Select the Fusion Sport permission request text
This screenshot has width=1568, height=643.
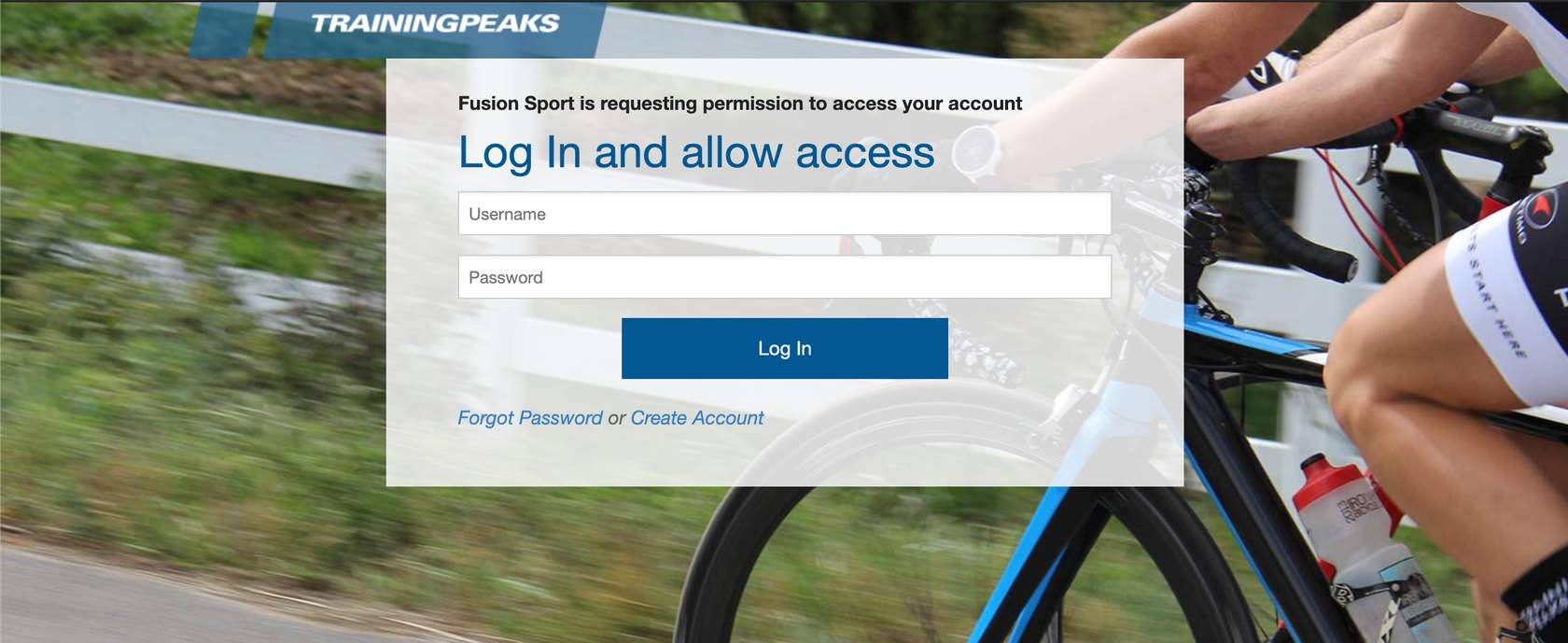[740, 104]
